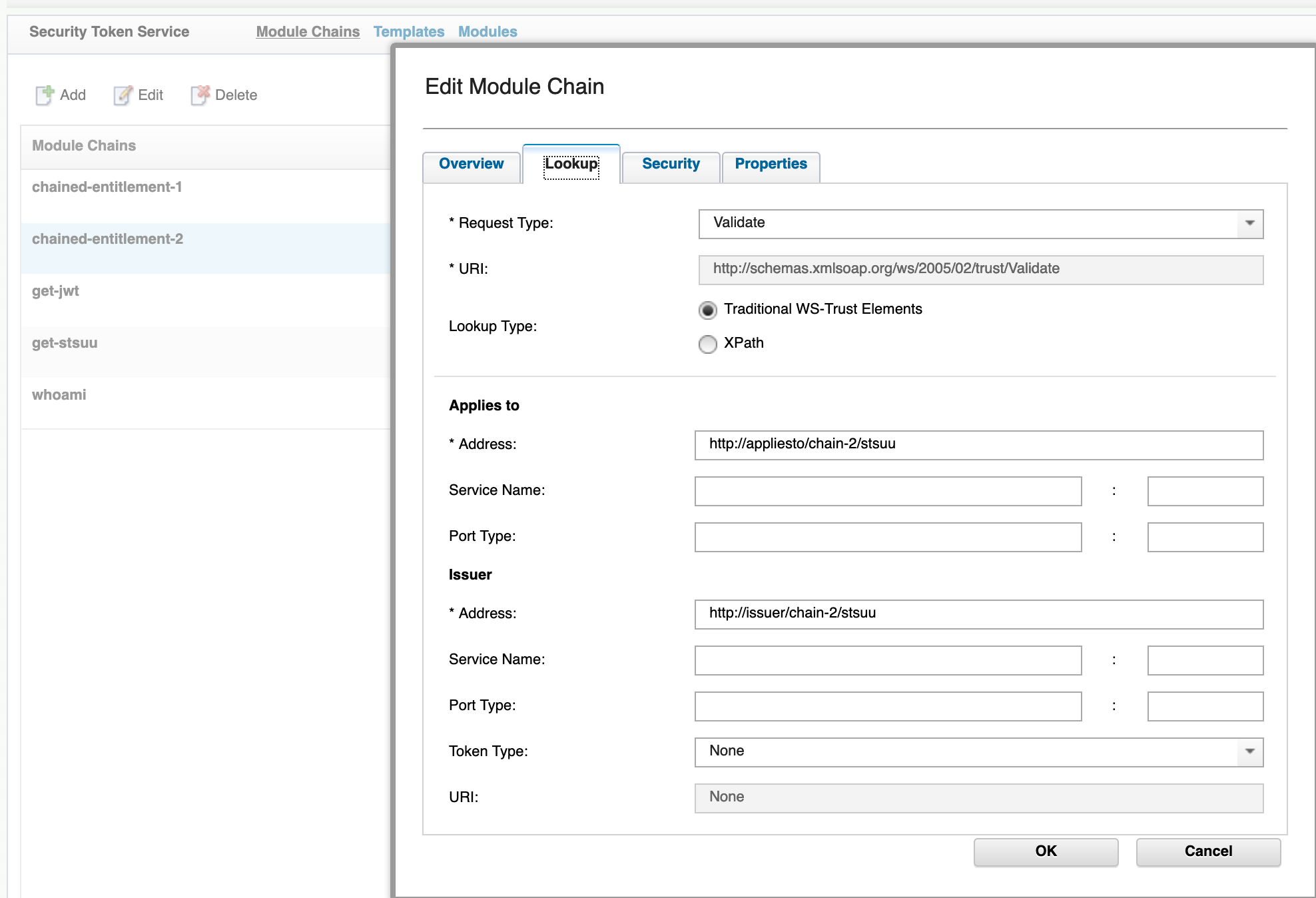Go to the Properties tab
Screen dimensions: 1316x898
(770, 164)
